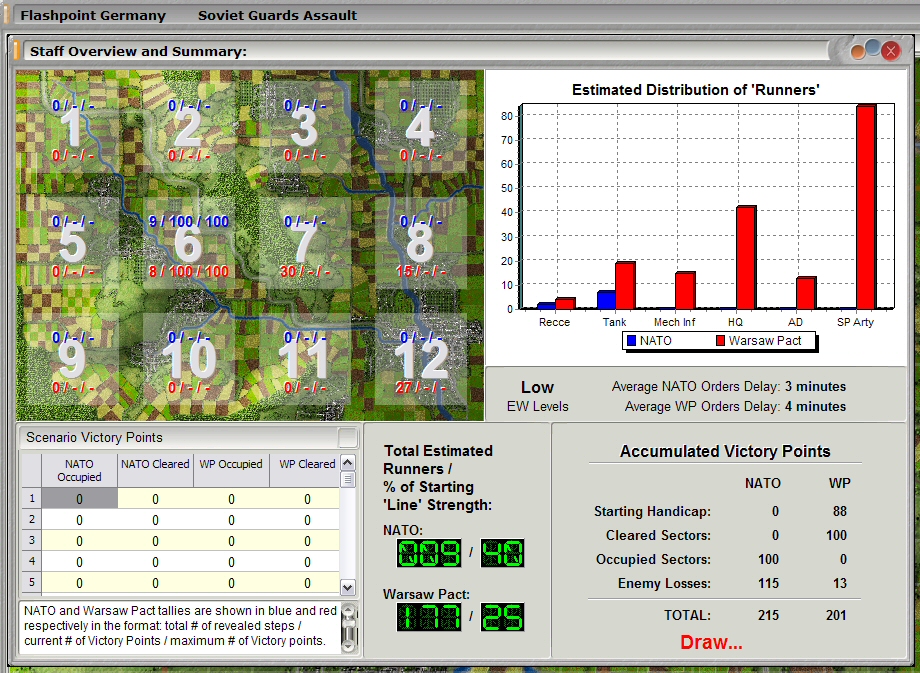Click the '8 / 100 / 100' Warsaw Pact tally

[x=188, y=272]
